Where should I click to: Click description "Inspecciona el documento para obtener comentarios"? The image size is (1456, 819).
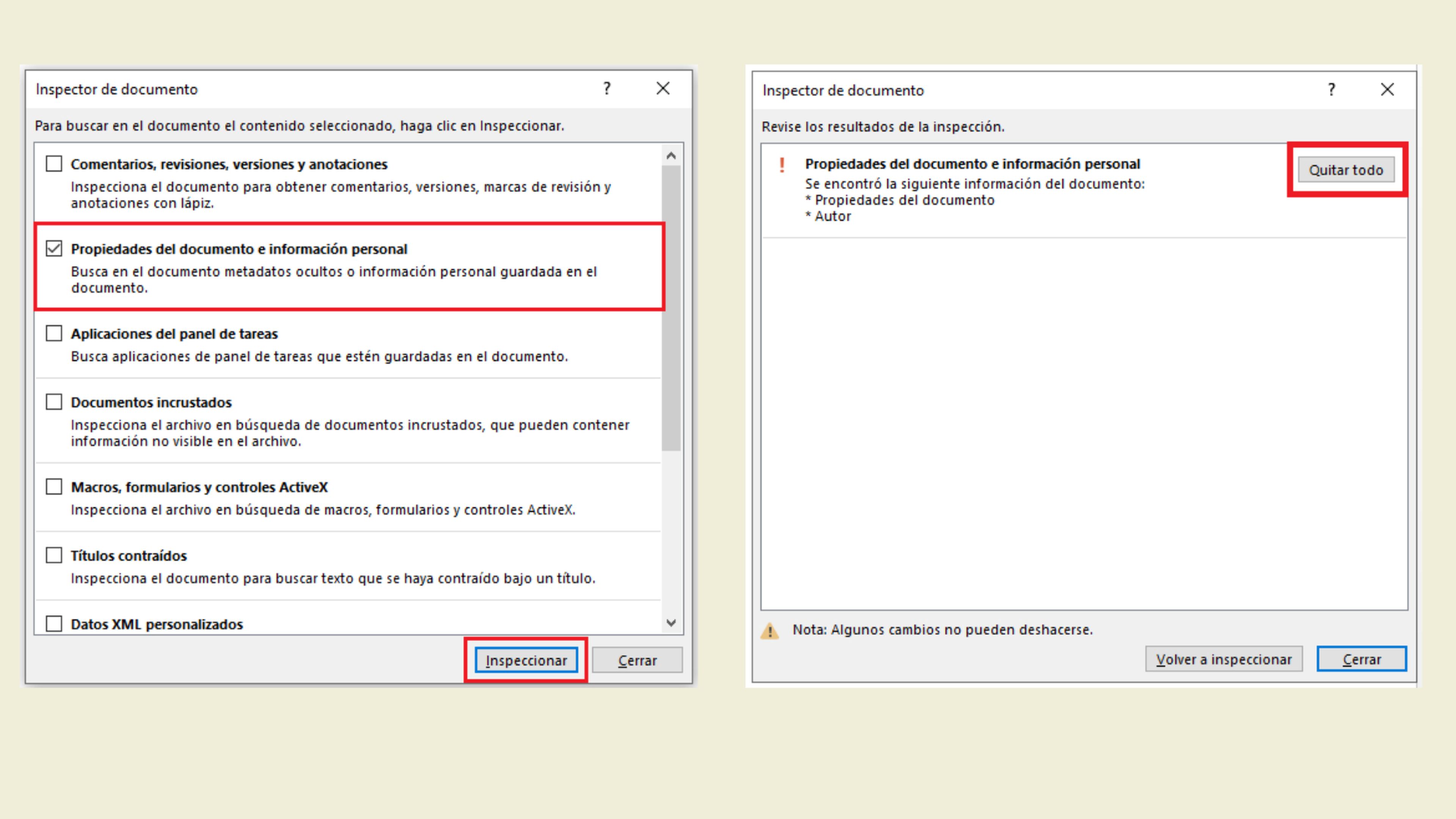341,195
